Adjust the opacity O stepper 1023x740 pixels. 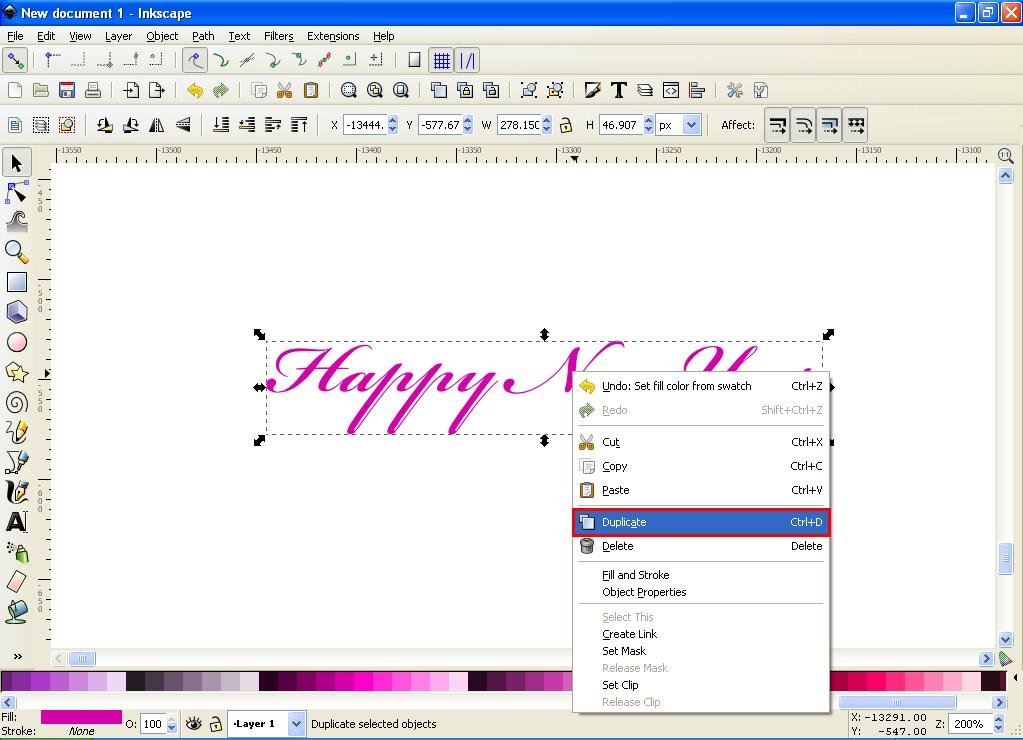(x=172, y=724)
